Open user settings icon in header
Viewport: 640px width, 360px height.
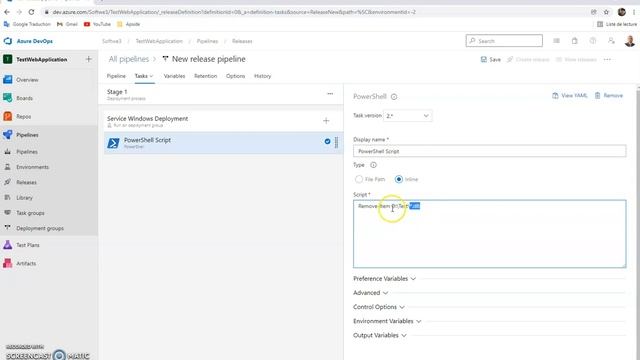pyautogui.click(x=611, y=41)
